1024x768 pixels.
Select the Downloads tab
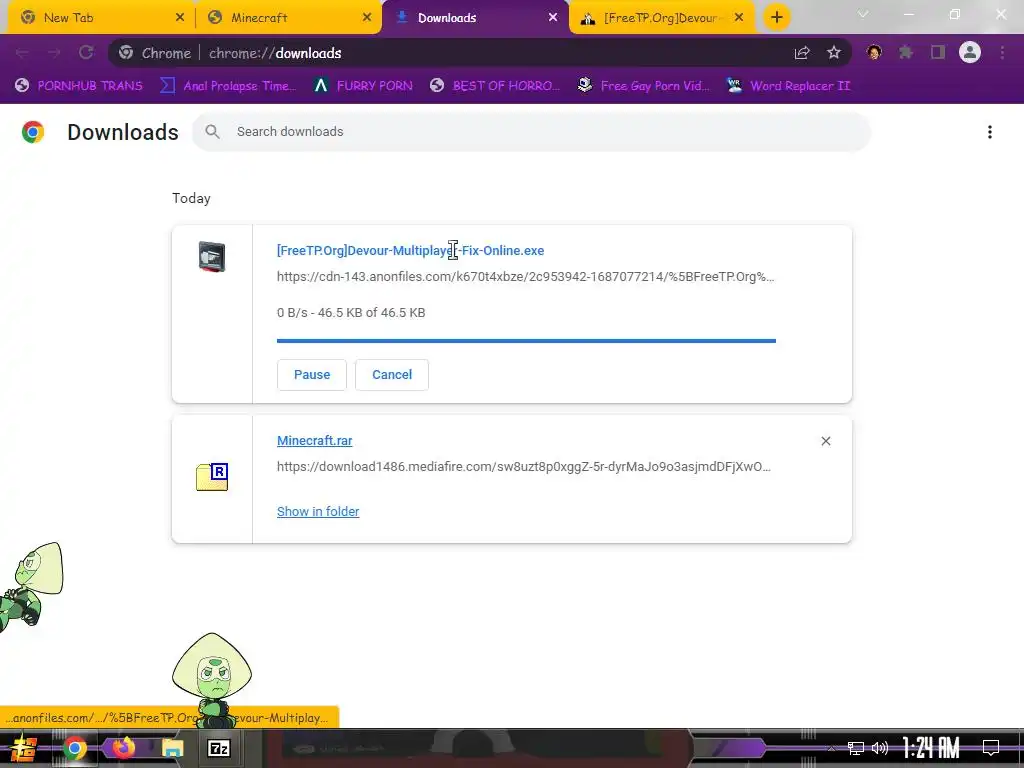(475, 18)
